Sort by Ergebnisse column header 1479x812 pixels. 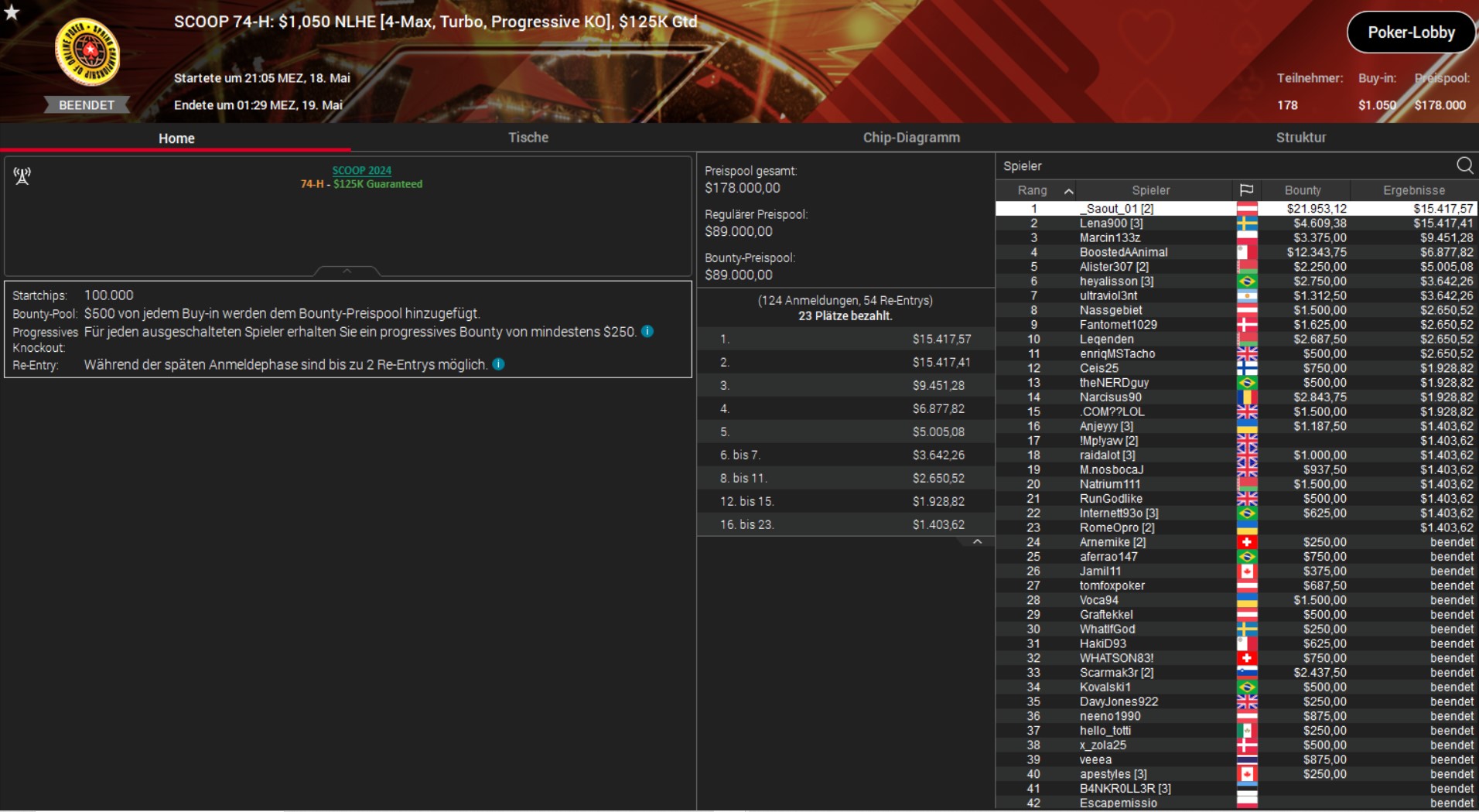(x=1413, y=190)
